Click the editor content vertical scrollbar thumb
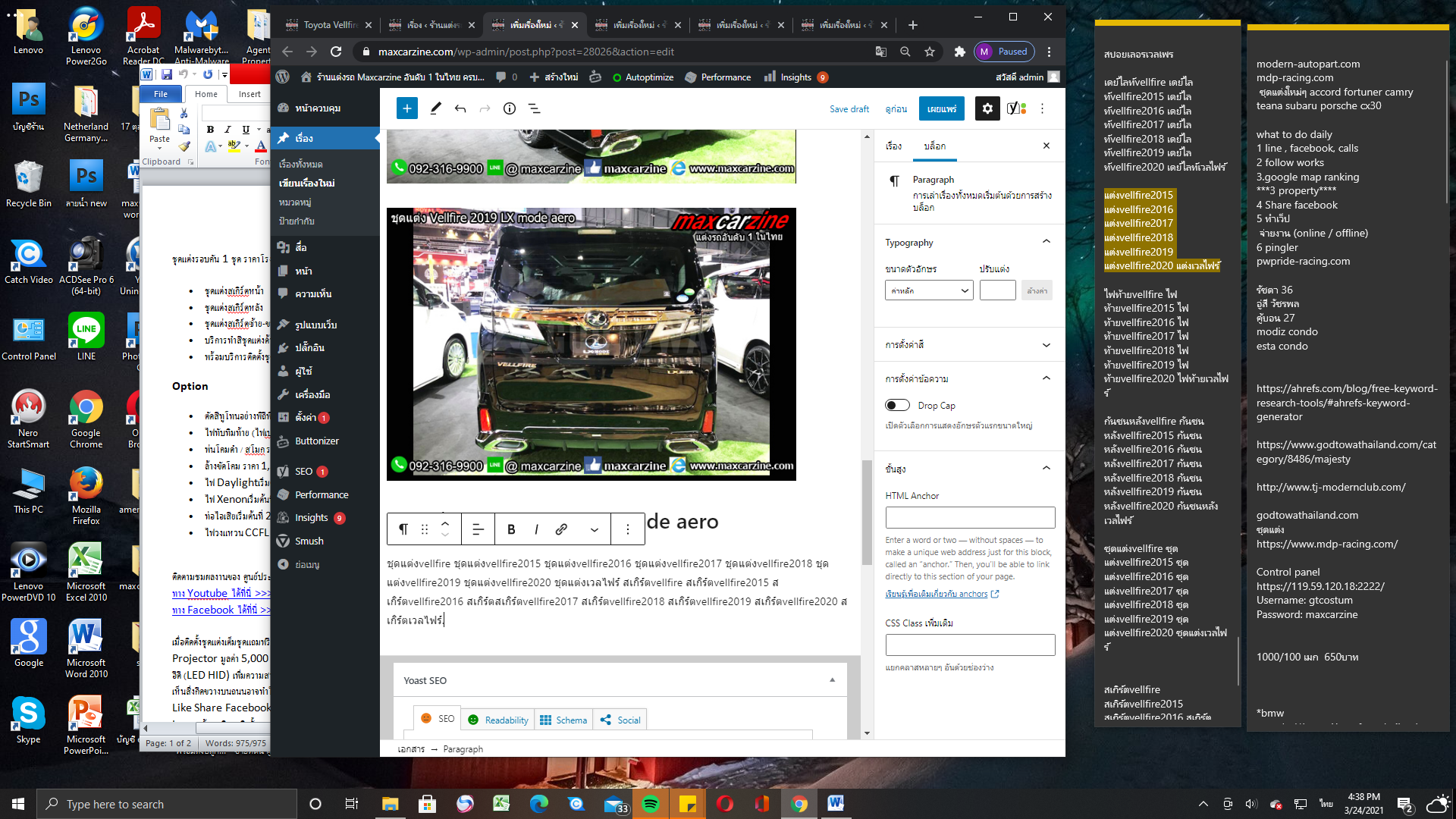The width and height of the screenshot is (1456, 819). [867, 512]
